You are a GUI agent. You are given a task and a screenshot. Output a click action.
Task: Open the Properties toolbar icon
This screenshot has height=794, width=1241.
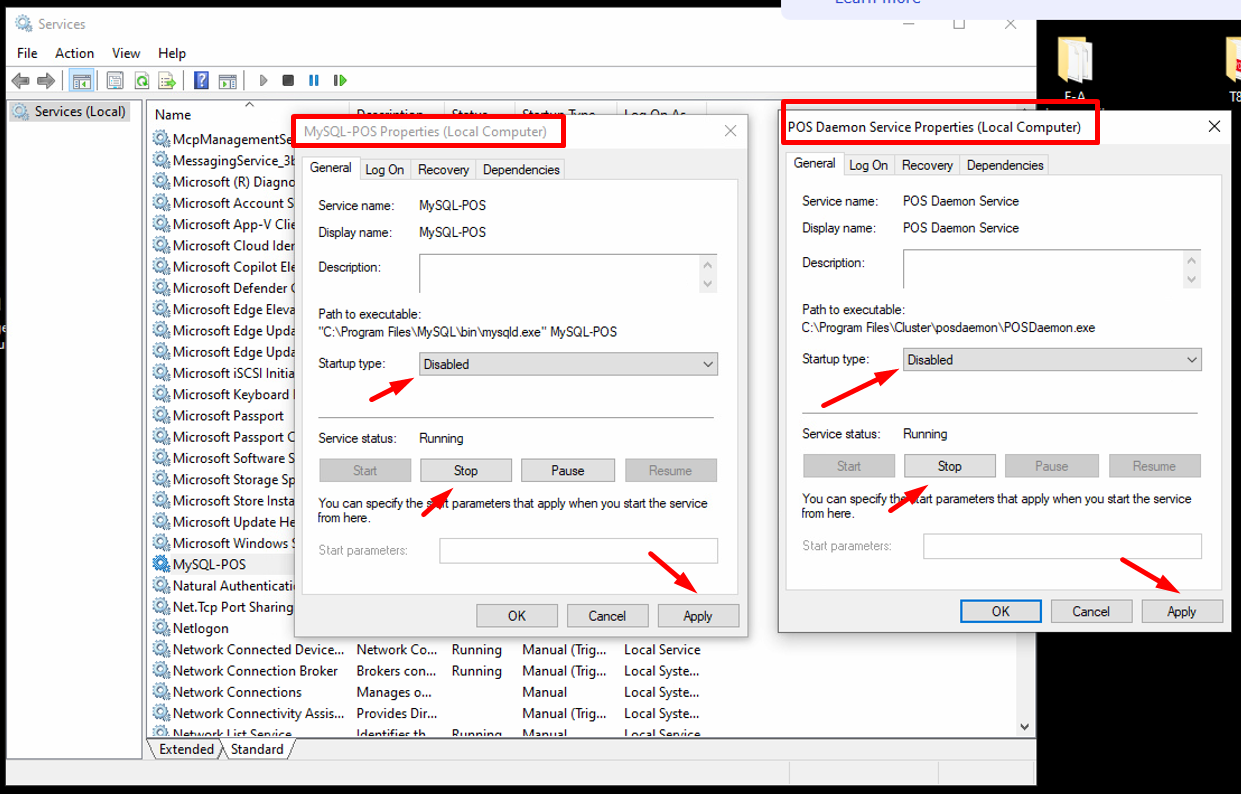point(115,81)
